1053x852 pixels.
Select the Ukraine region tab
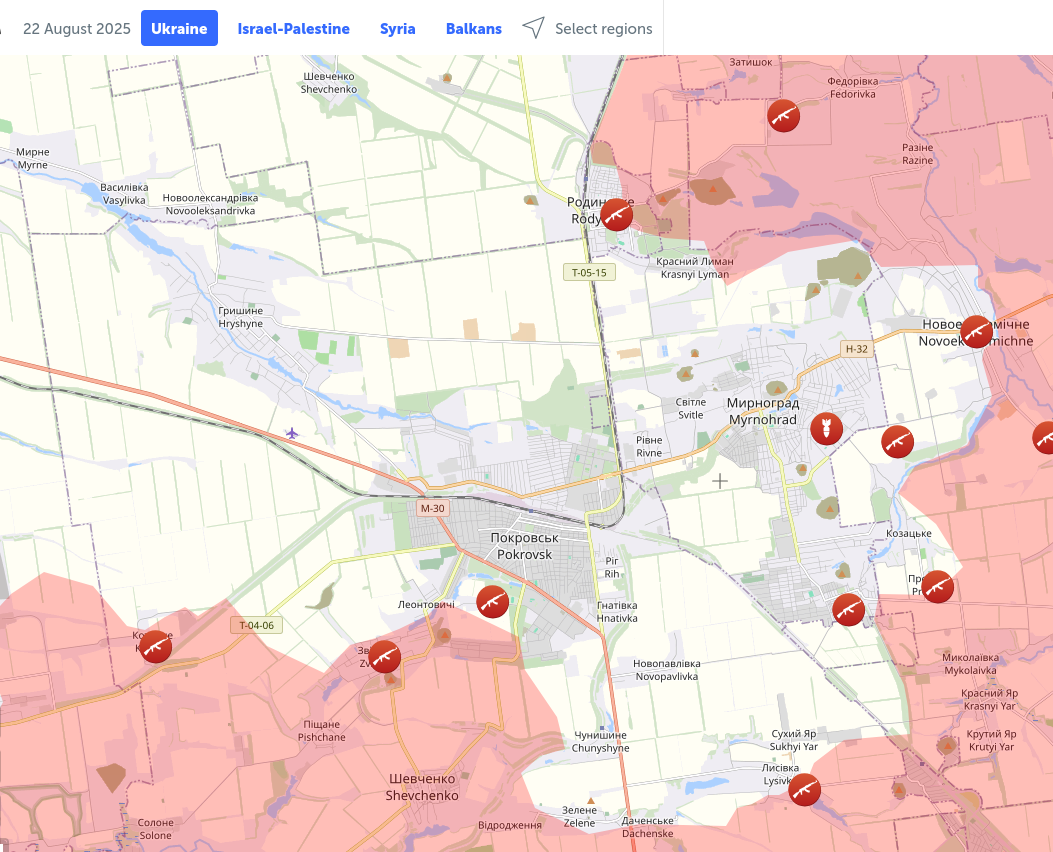click(x=179, y=28)
